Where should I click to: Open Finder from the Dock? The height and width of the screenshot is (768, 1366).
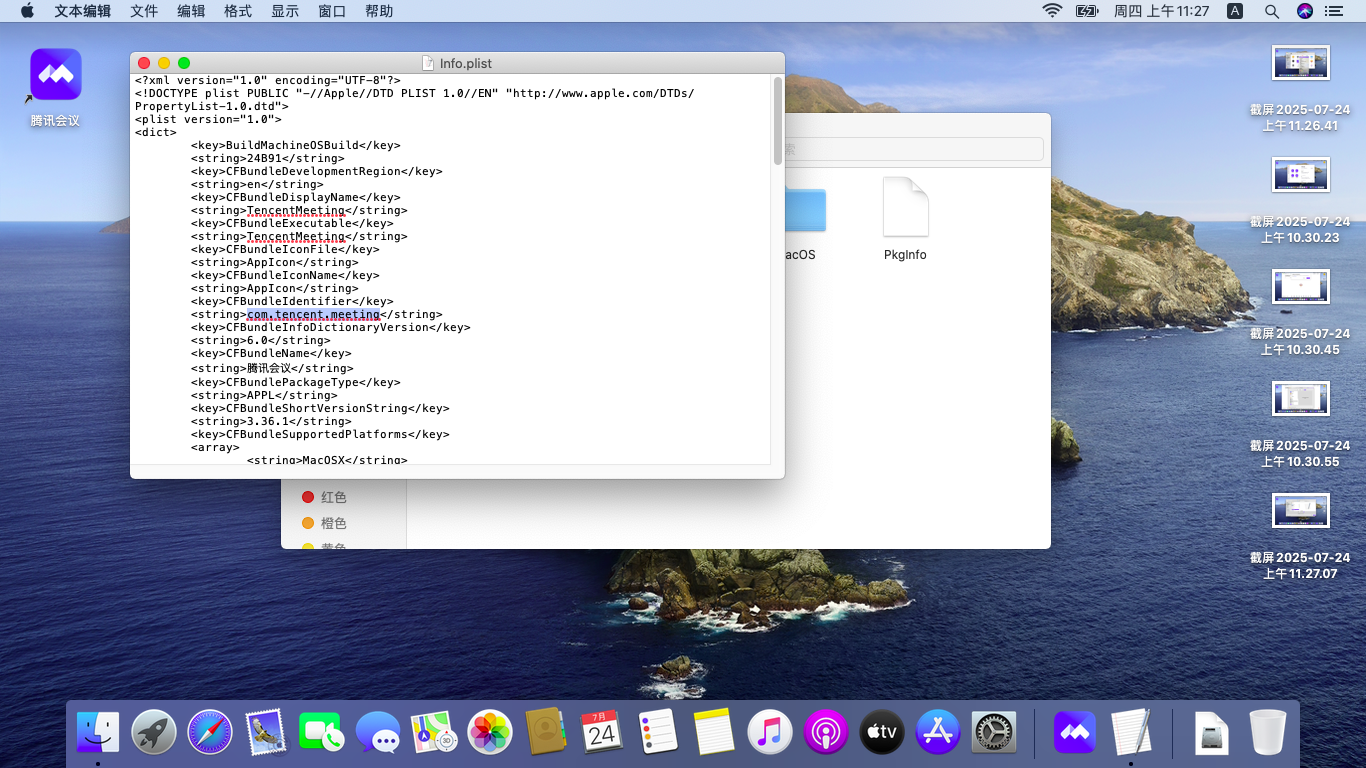[x=98, y=733]
